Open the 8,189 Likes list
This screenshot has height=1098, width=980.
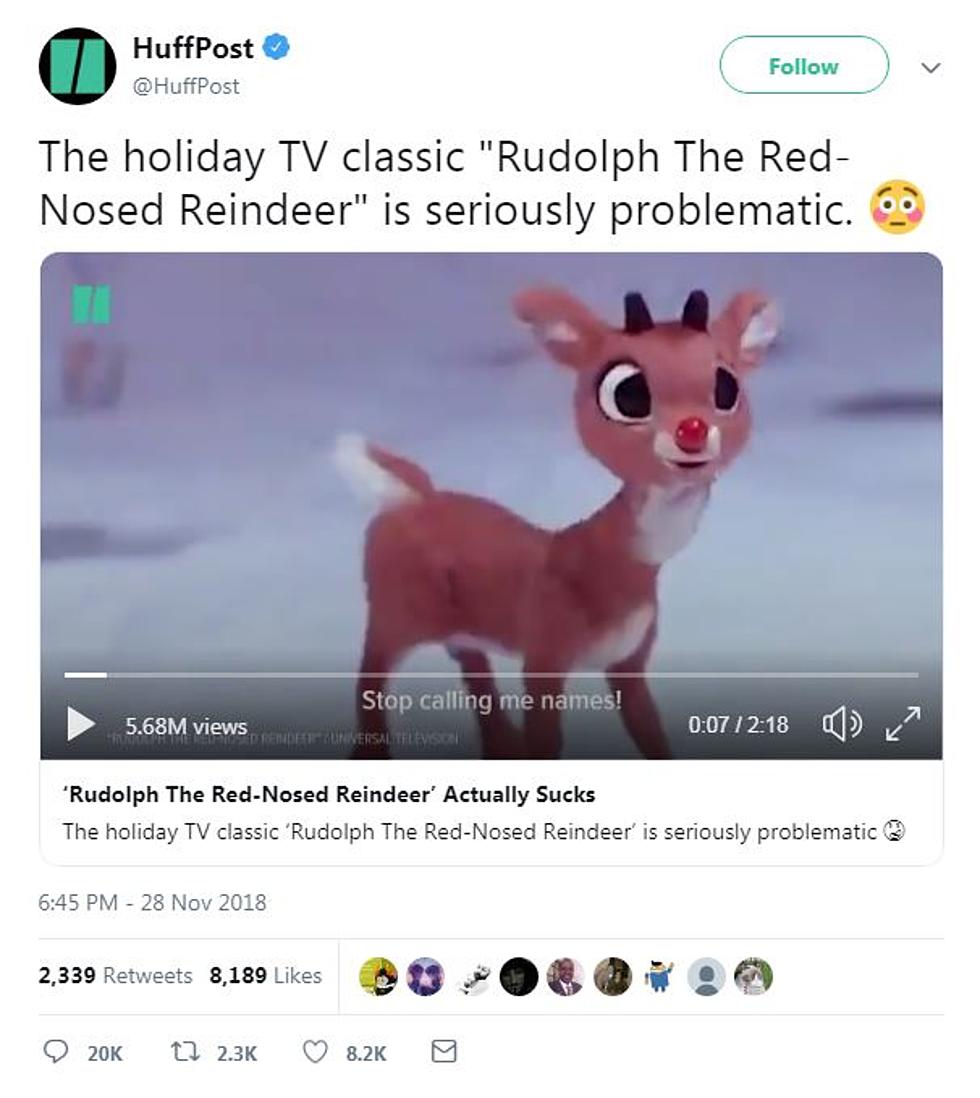point(265,975)
